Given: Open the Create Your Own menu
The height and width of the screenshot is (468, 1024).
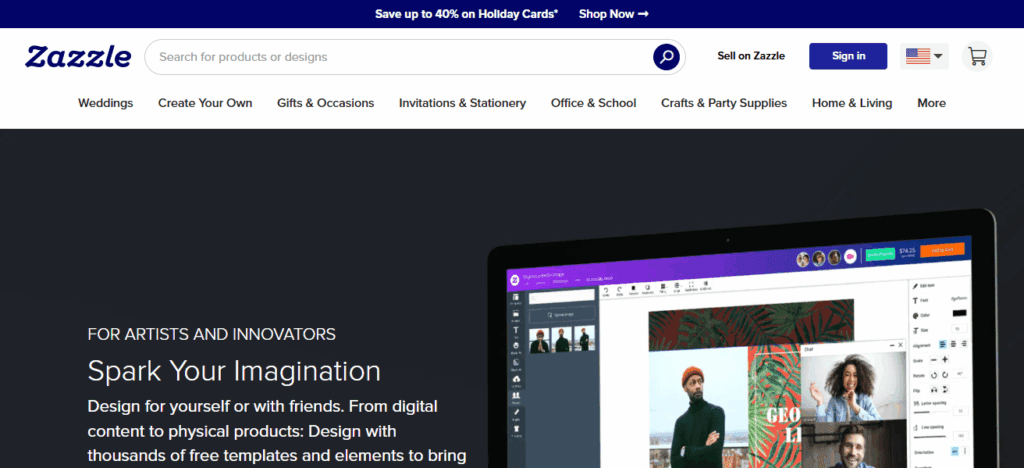Looking at the screenshot, I should pos(205,103).
